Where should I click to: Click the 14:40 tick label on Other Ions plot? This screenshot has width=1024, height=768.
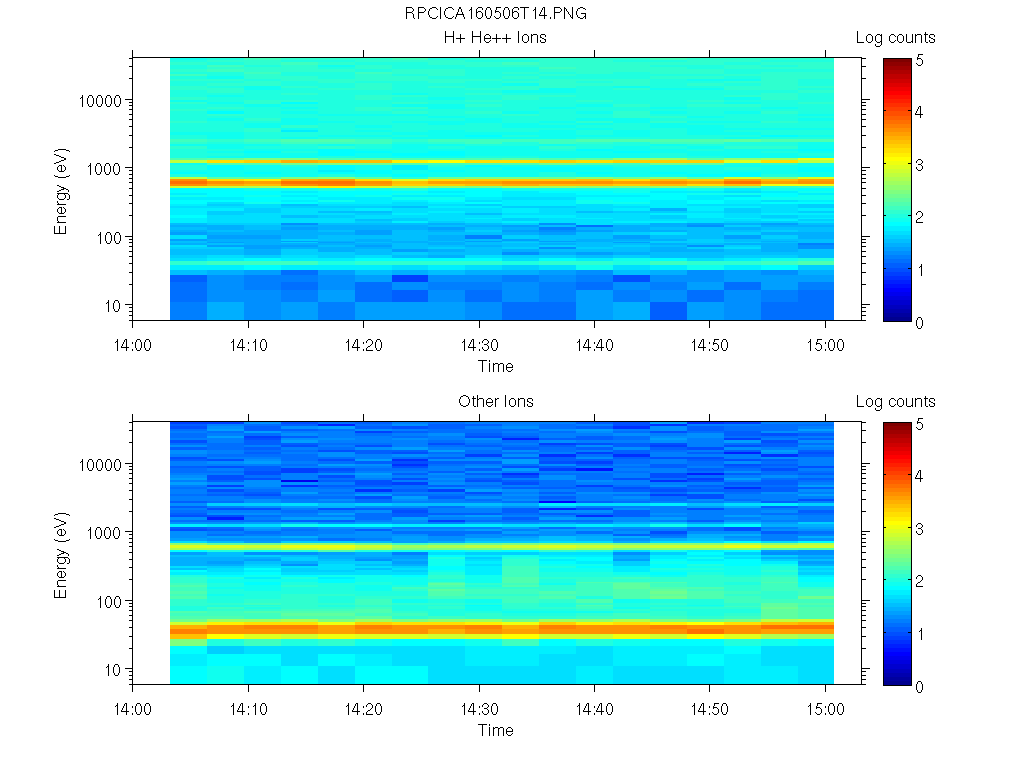pos(594,709)
